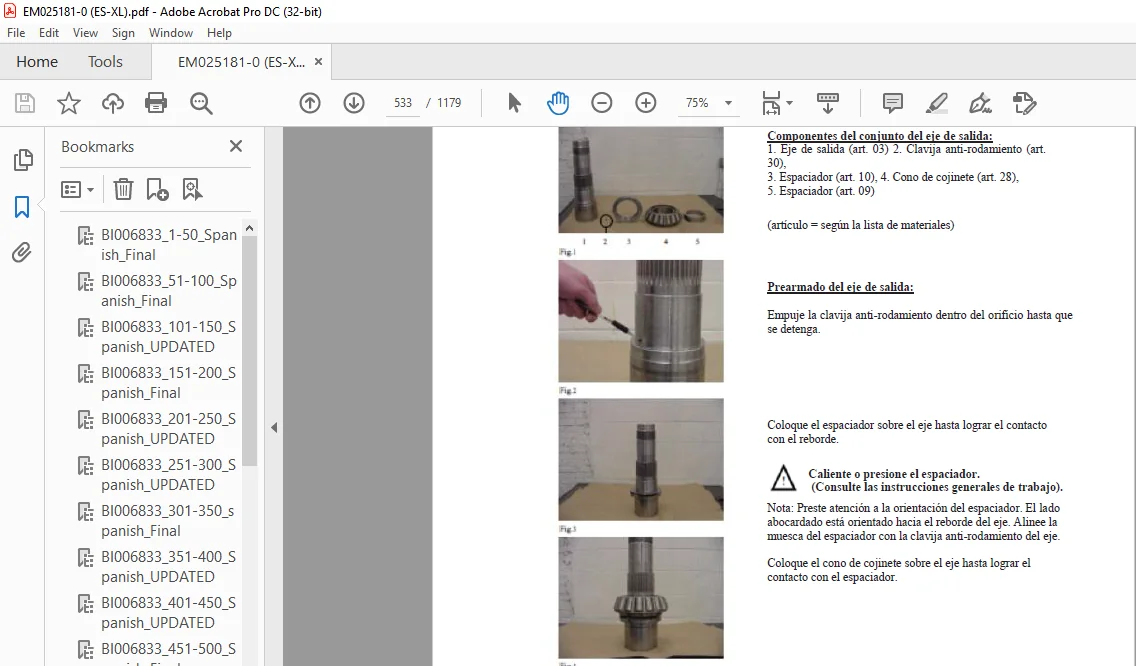The width and height of the screenshot is (1136, 666).
Task: Go to previous page arrow
Action: click(310, 103)
